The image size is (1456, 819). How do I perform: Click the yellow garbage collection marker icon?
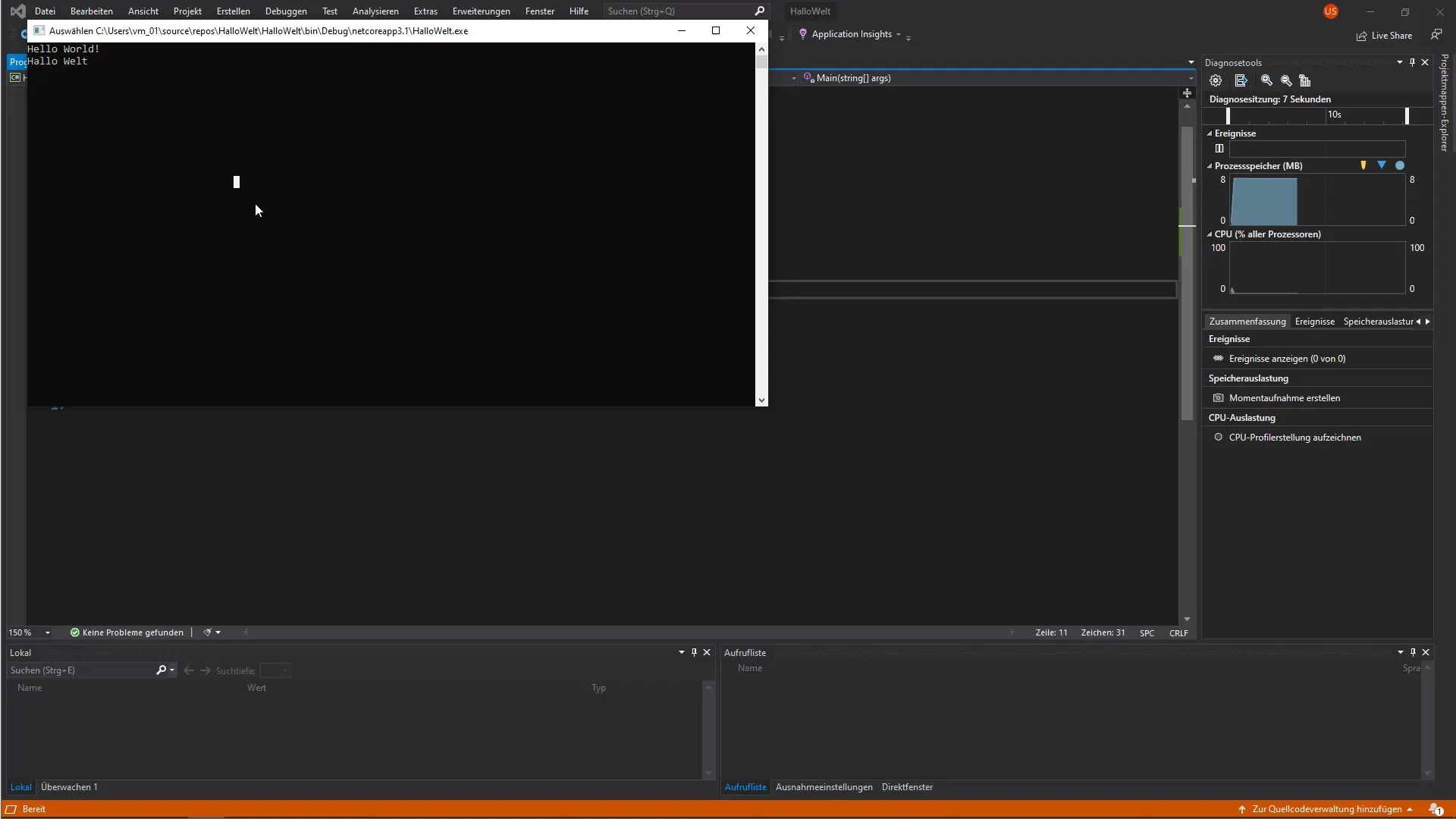click(x=1363, y=165)
